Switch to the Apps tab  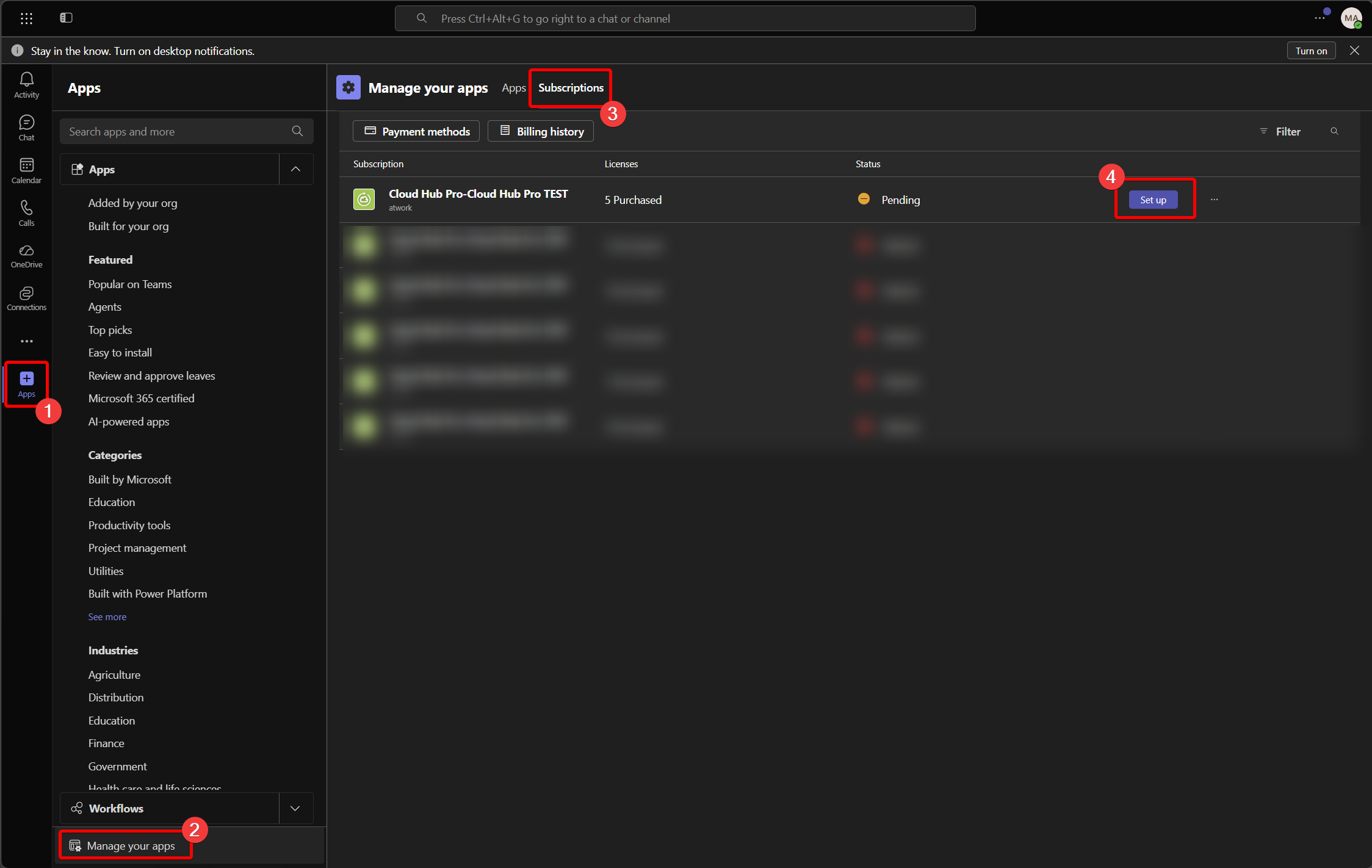click(514, 88)
